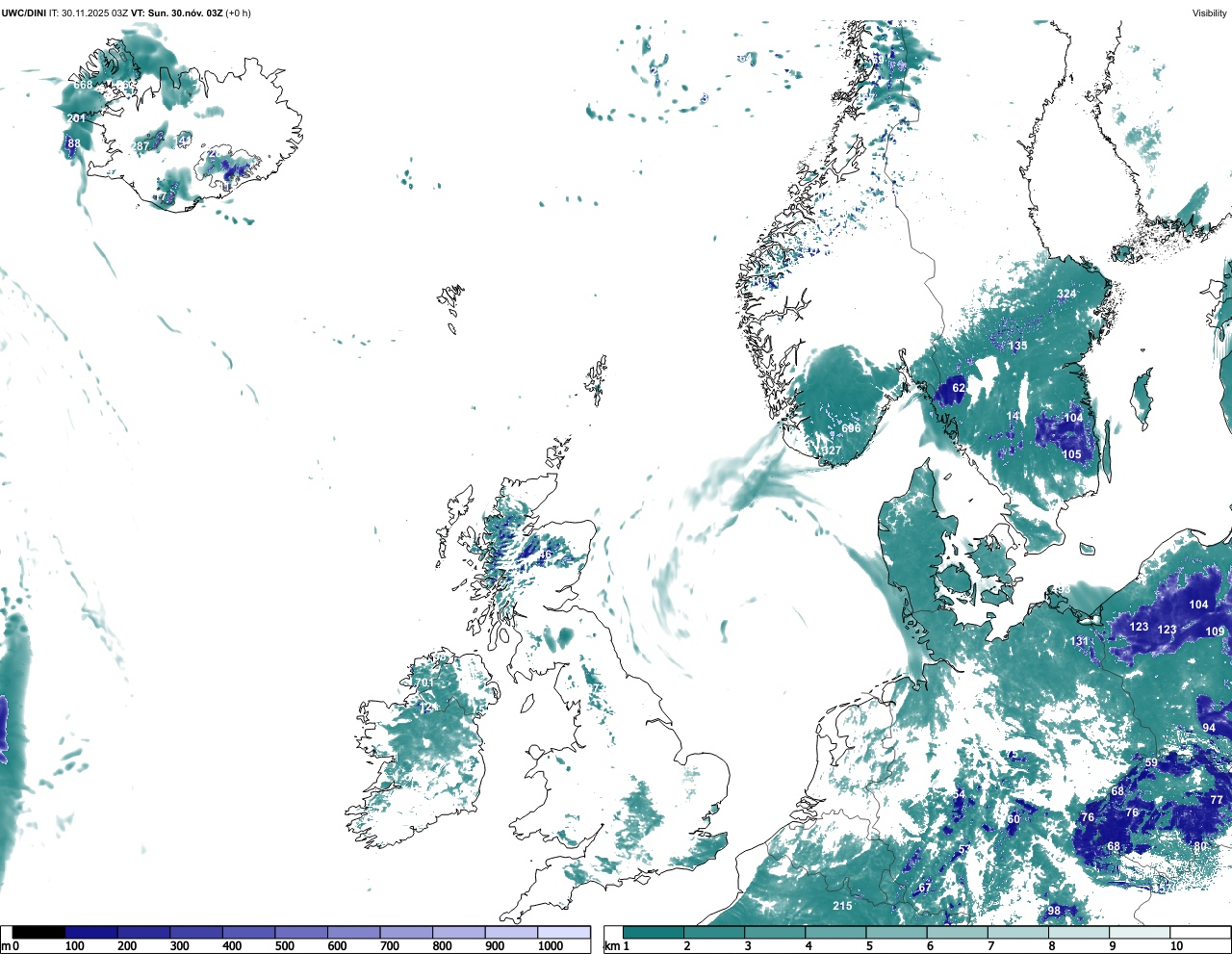Click the '1000' tick label on the metres legend
The width and height of the screenshot is (1232, 954).
coord(551,946)
